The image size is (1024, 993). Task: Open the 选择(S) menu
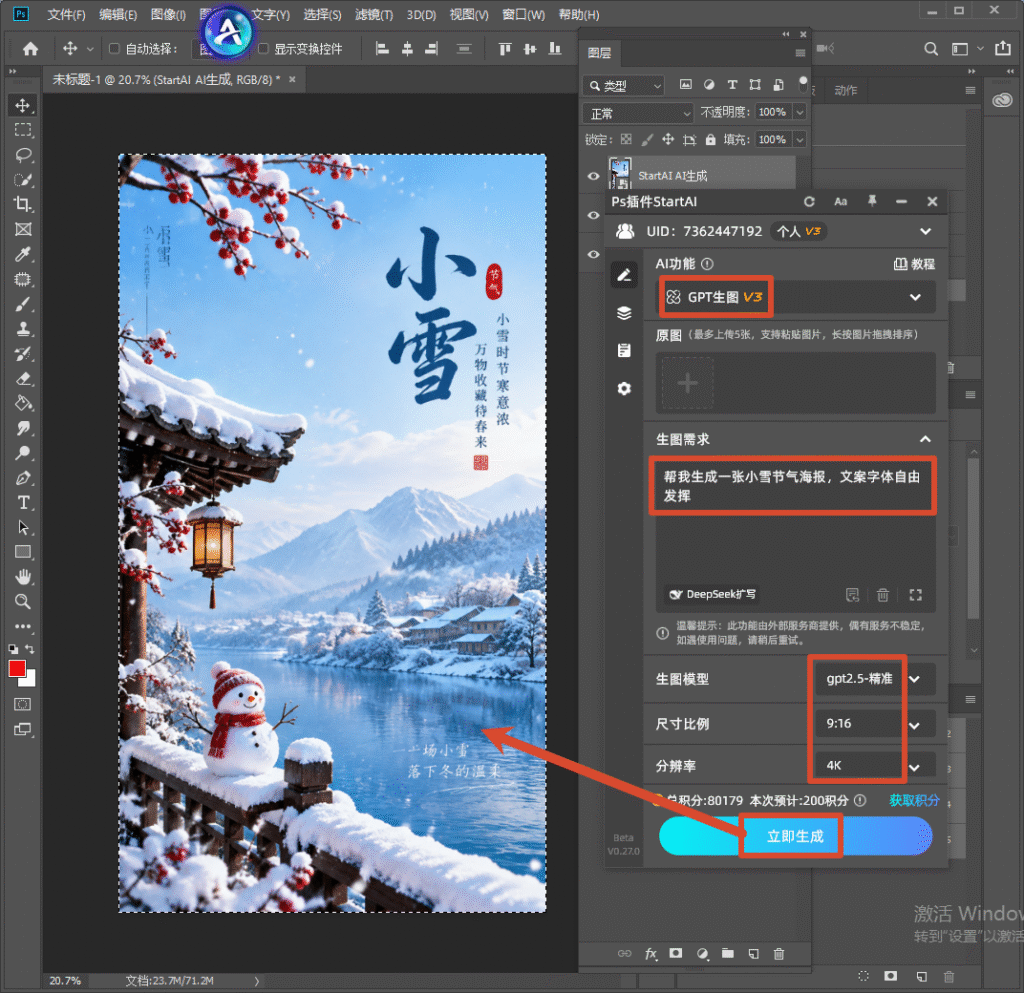pyautogui.click(x=322, y=14)
